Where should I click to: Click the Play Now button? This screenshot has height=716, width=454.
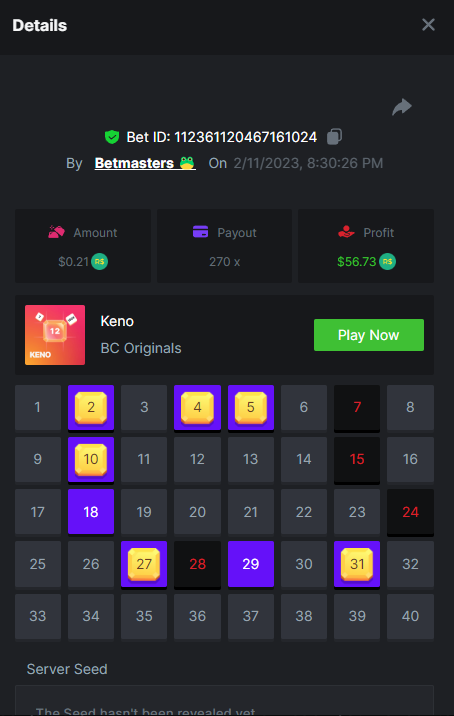(369, 335)
